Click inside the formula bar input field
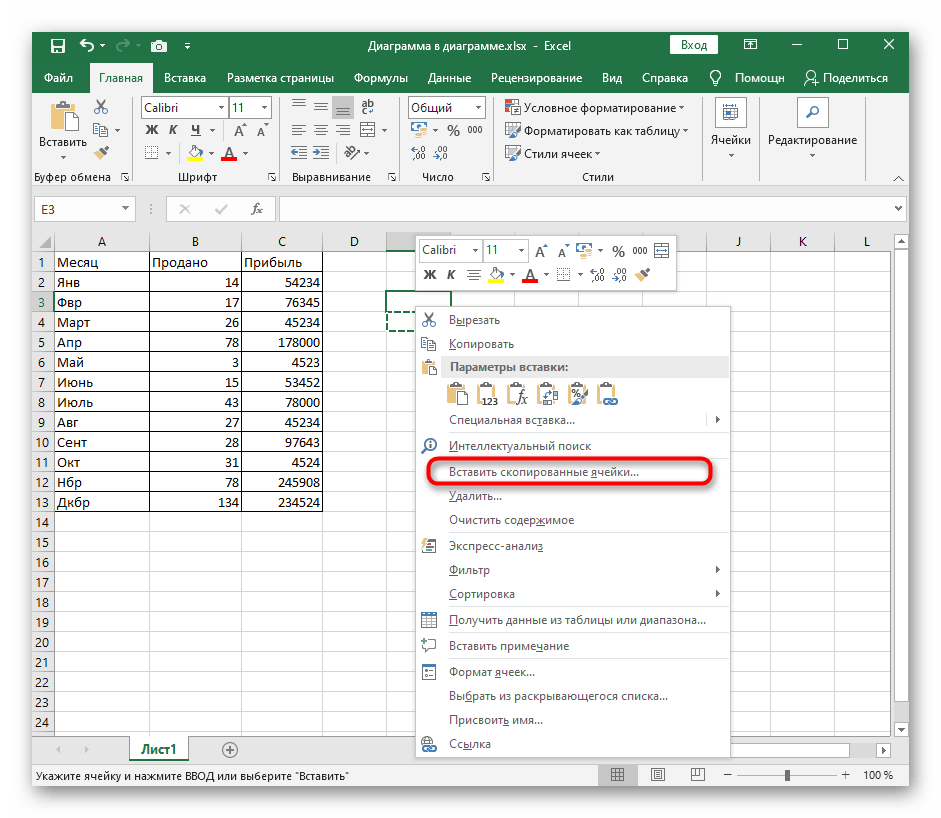Image resolution: width=941 pixels, height=818 pixels. [x=580, y=208]
